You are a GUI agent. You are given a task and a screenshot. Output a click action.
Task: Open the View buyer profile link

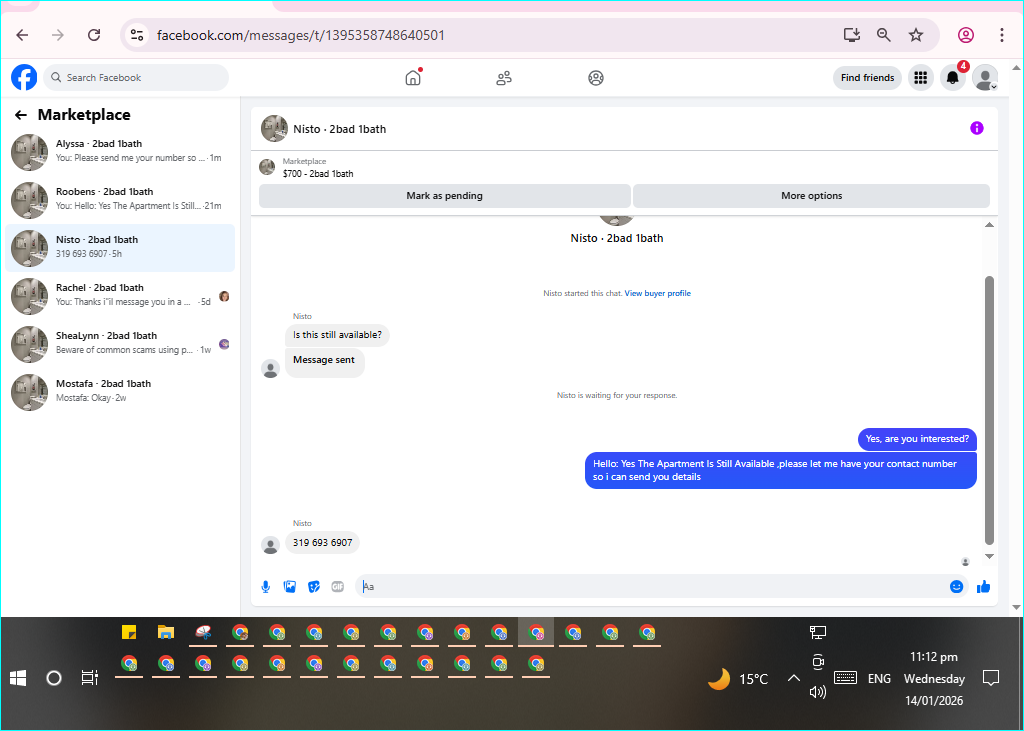pyautogui.click(x=658, y=293)
